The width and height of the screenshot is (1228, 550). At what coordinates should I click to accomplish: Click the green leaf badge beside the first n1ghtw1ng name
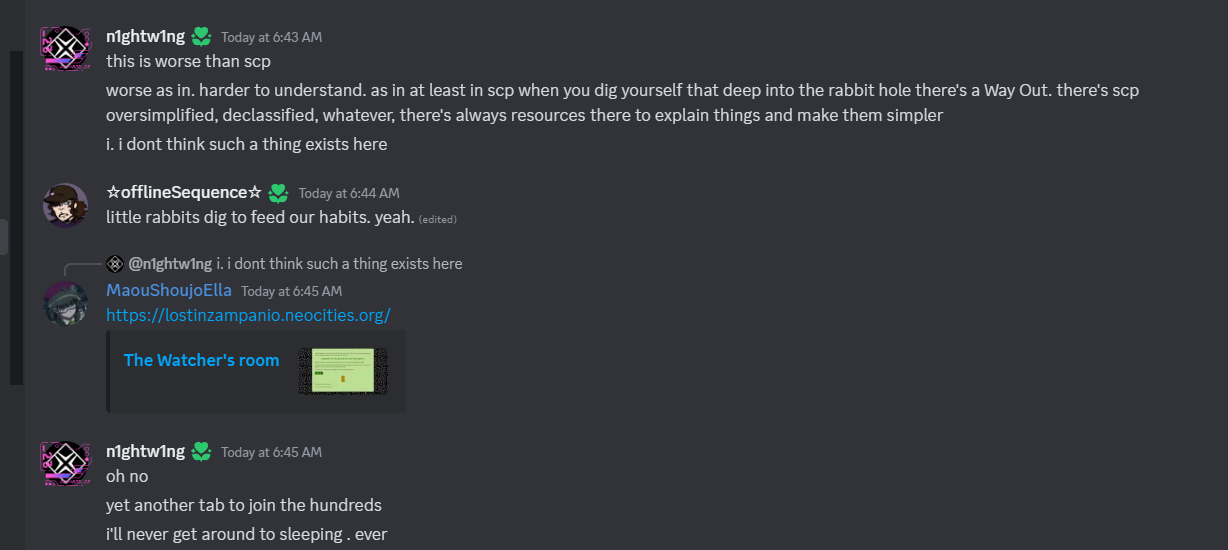(x=201, y=37)
